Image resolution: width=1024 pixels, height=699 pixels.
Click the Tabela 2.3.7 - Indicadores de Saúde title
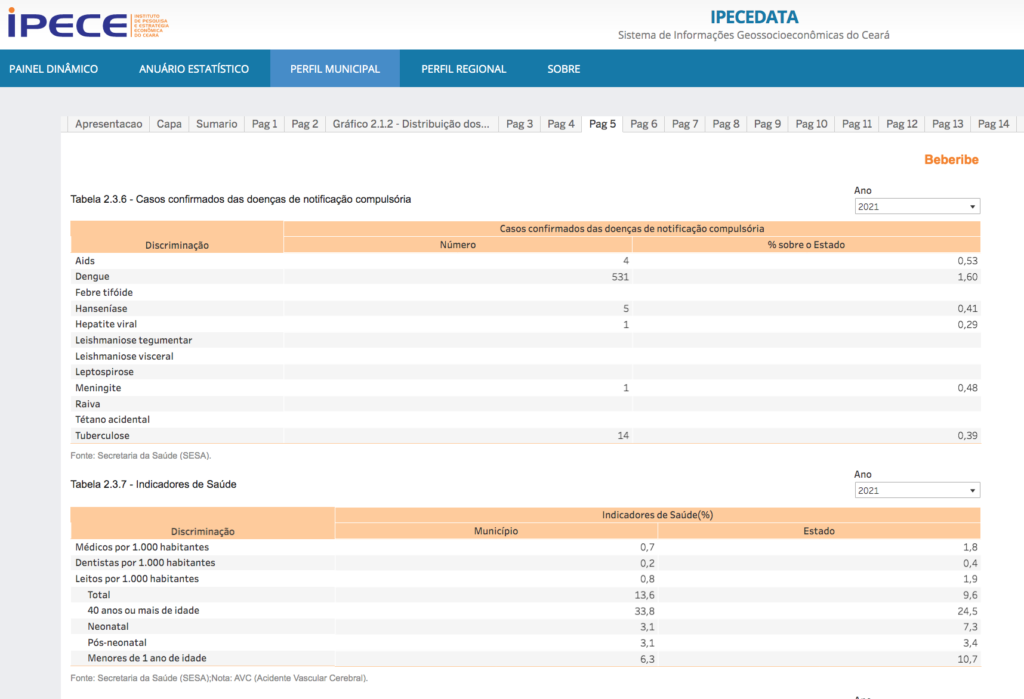coord(153,484)
